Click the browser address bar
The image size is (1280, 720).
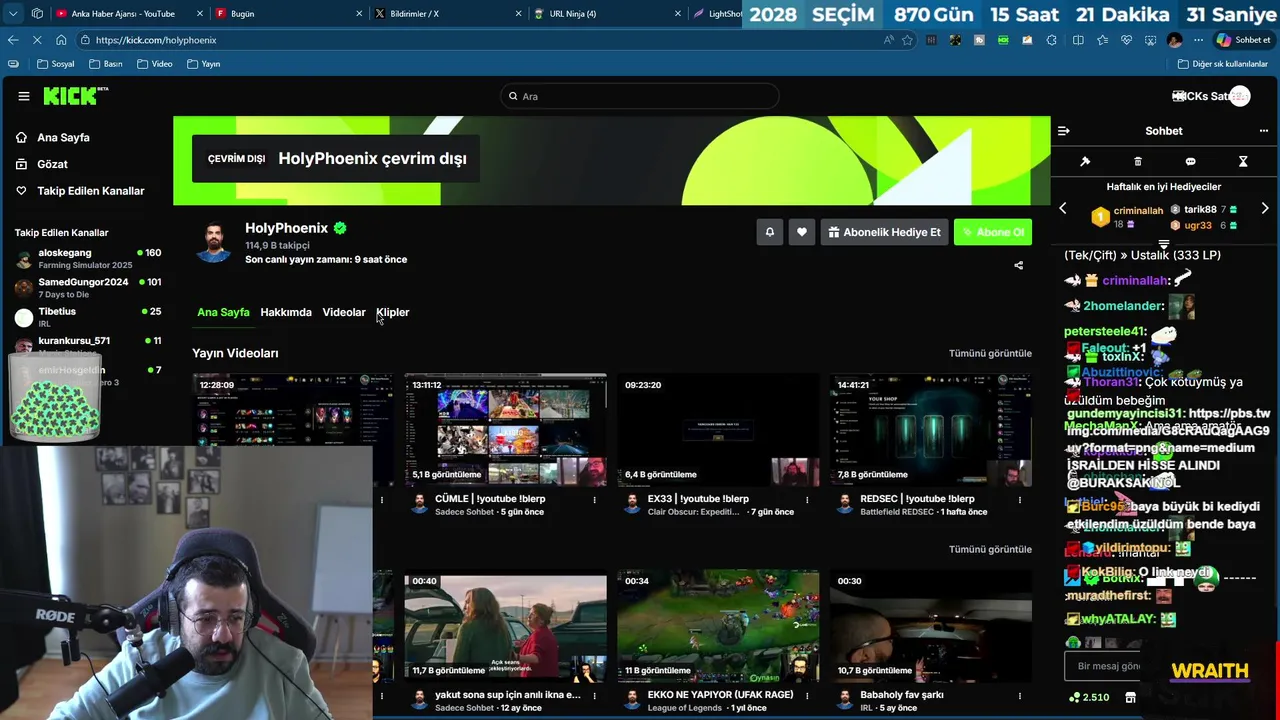(x=485, y=40)
